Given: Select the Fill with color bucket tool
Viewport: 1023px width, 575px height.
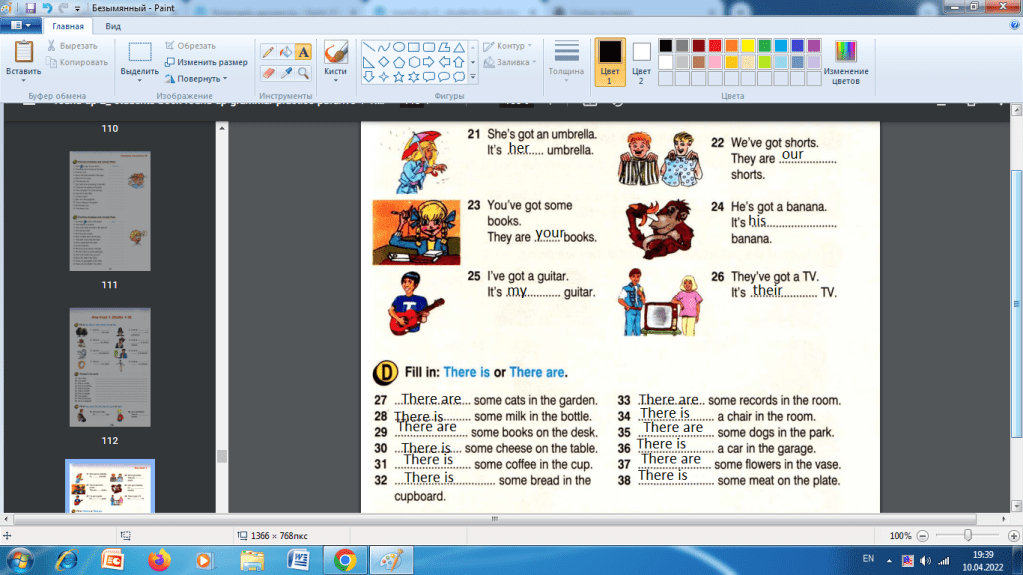Looking at the screenshot, I should click(x=285, y=51).
